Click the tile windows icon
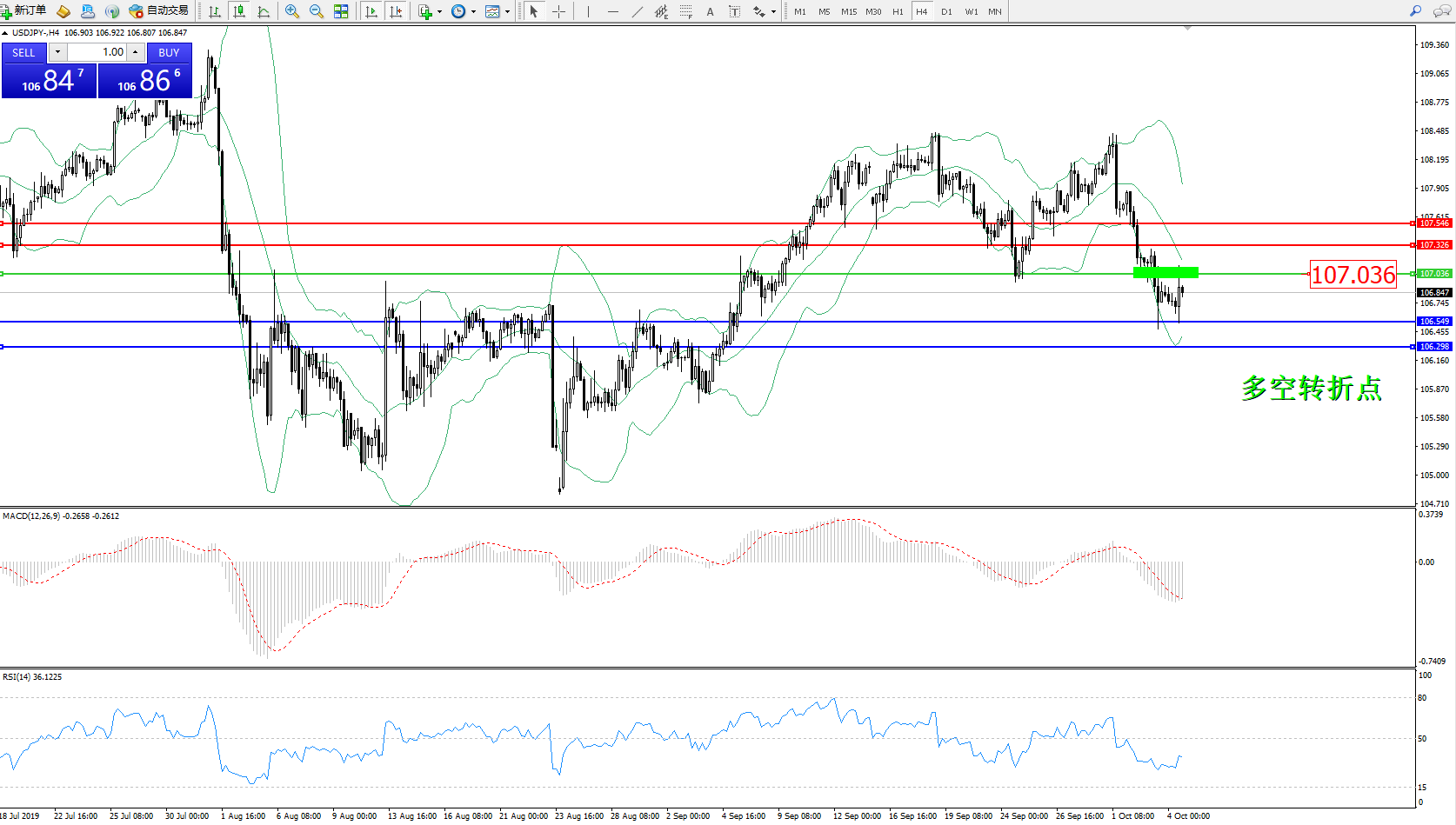This screenshot has width=1456, height=825. pos(341,11)
